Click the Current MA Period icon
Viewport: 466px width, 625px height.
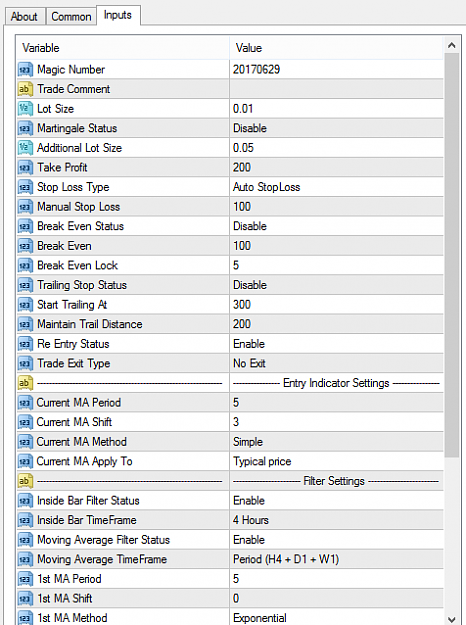tap(25, 403)
